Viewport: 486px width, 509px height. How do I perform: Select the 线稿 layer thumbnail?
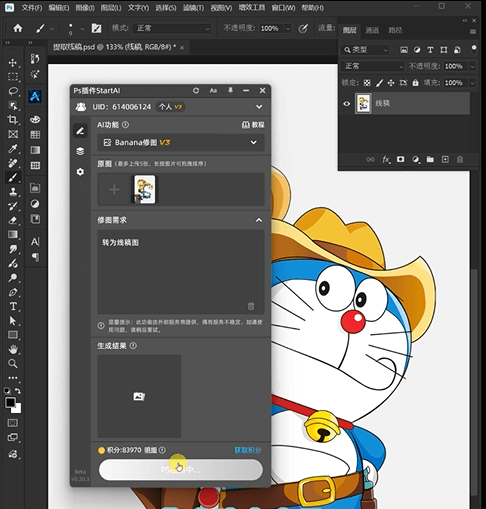(363, 104)
